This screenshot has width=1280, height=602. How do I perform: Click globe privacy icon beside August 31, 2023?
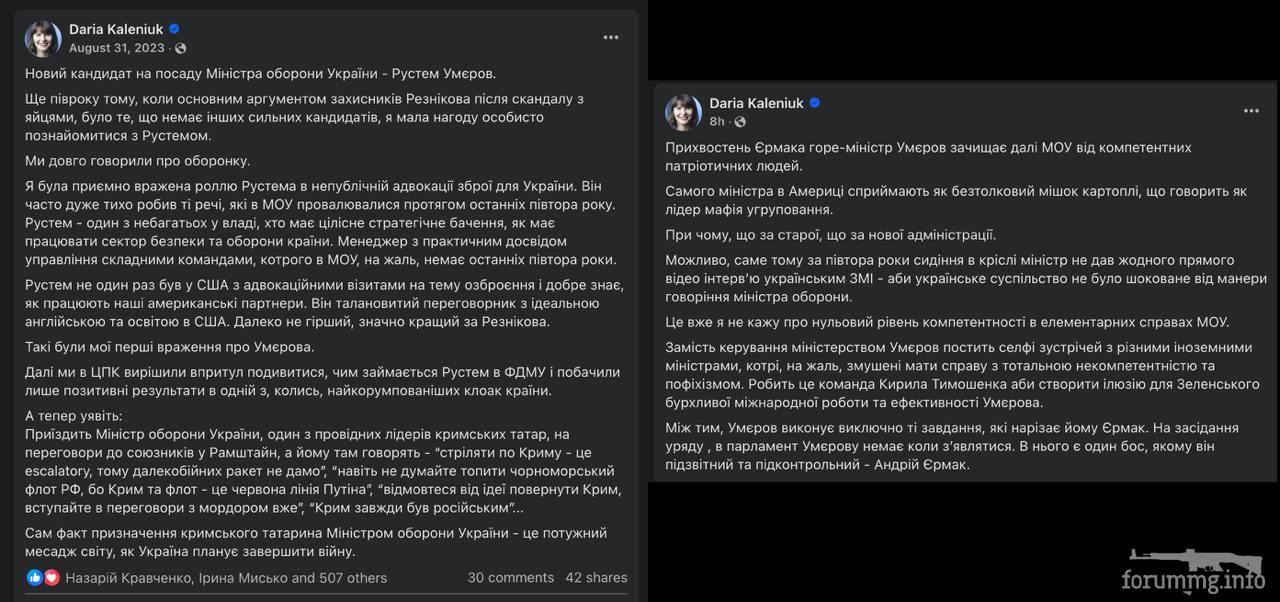(x=180, y=48)
